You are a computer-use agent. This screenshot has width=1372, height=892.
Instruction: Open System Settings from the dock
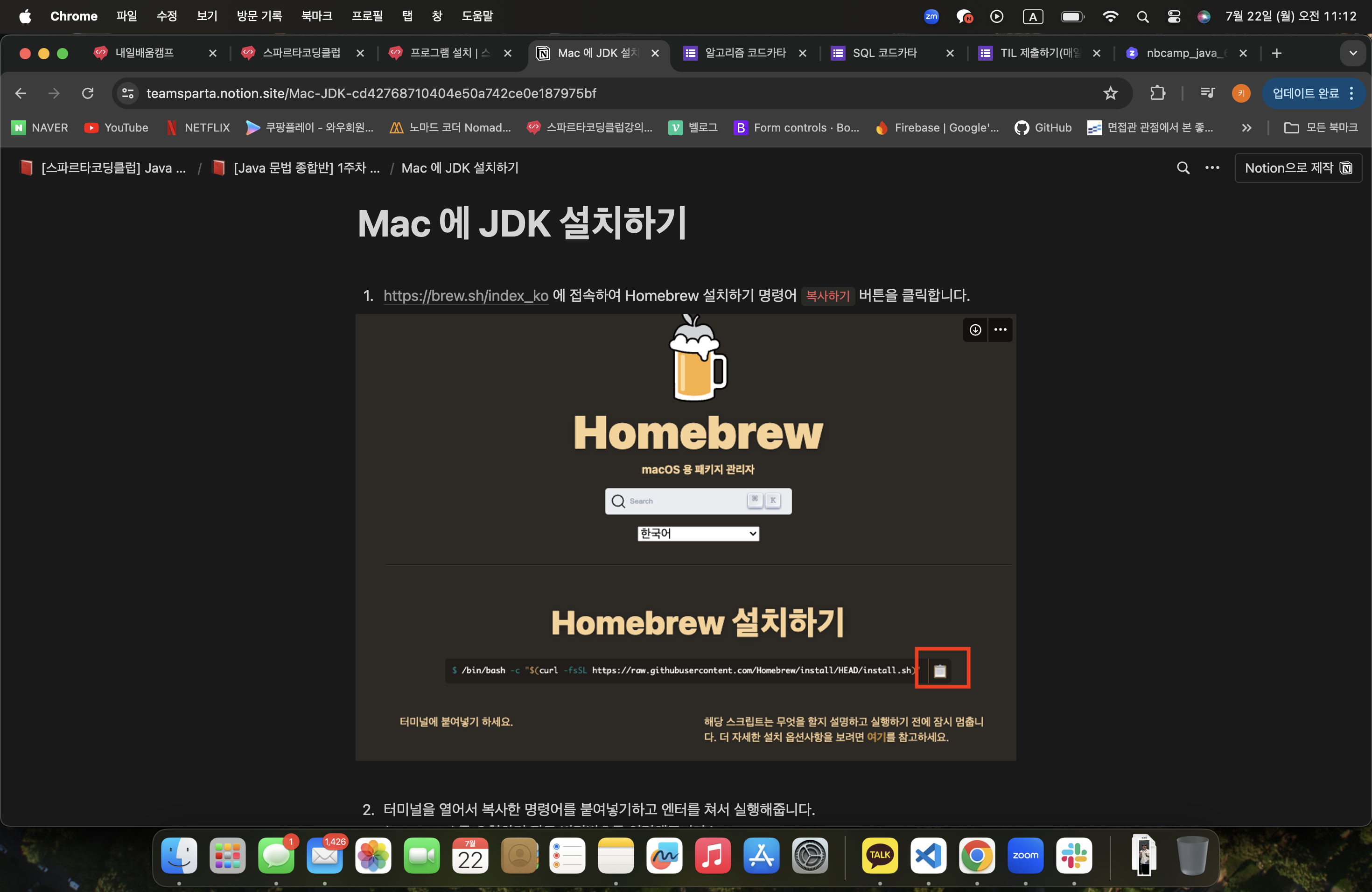click(810, 855)
